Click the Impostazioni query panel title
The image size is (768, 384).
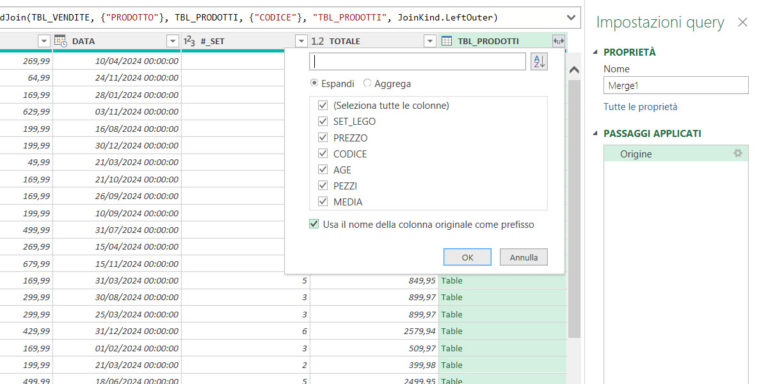click(x=660, y=23)
